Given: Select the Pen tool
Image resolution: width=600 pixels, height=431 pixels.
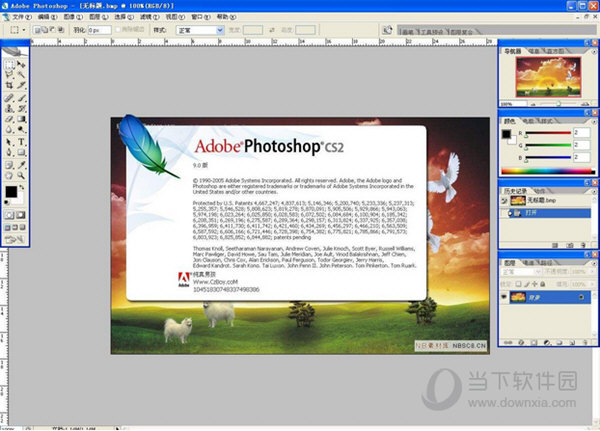Looking at the screenshot, I should coord(10,153).
